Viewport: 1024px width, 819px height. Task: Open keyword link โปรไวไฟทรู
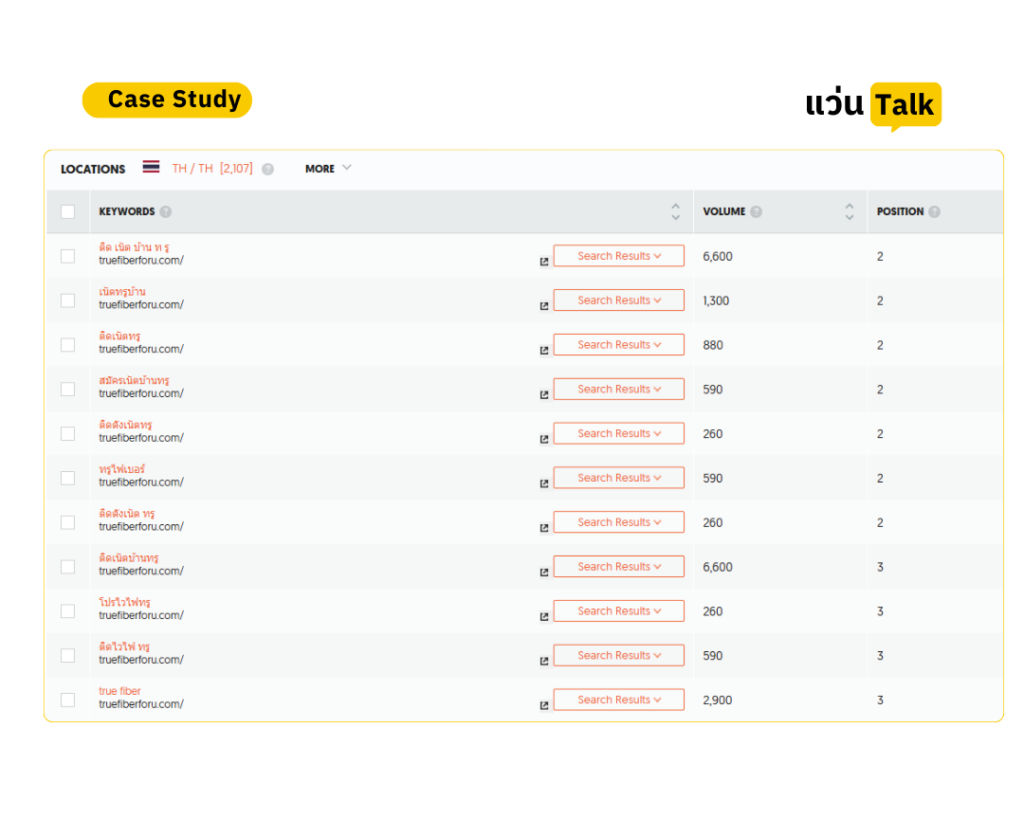(x=125, y=602)
